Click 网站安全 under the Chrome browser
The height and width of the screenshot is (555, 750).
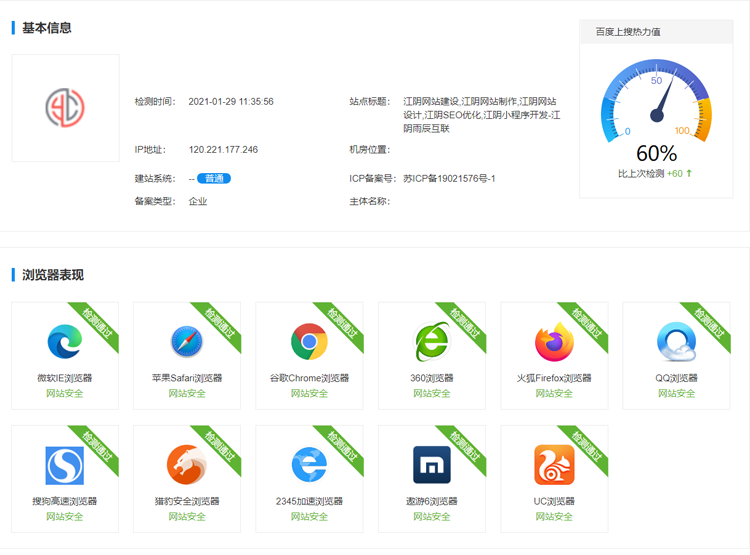pyautogui.click(x=309, y=394)
